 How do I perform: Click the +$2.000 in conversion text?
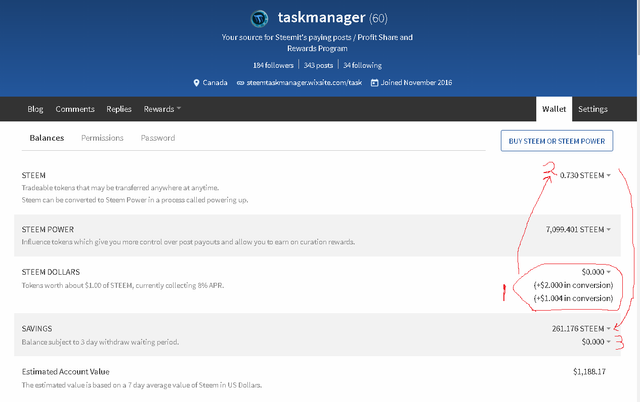pos(573,285)
